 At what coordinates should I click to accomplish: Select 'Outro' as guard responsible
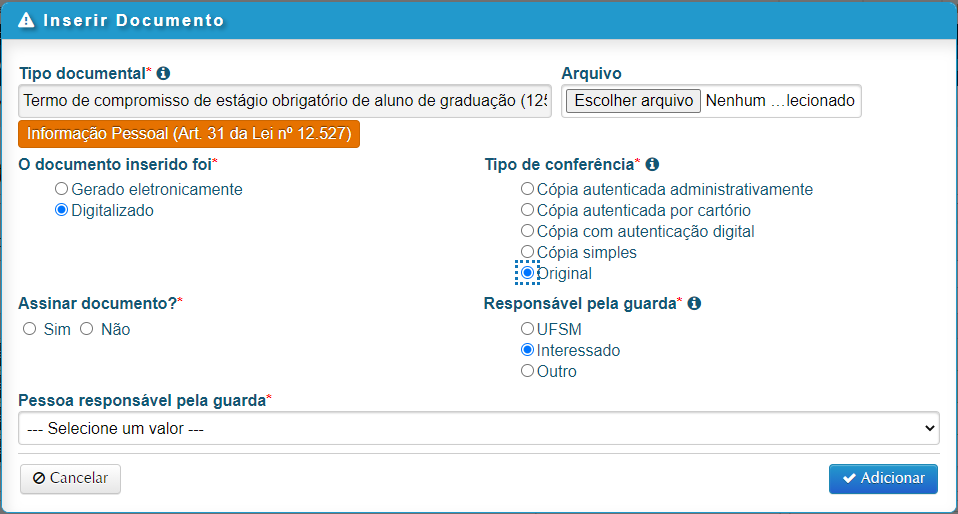527,371
